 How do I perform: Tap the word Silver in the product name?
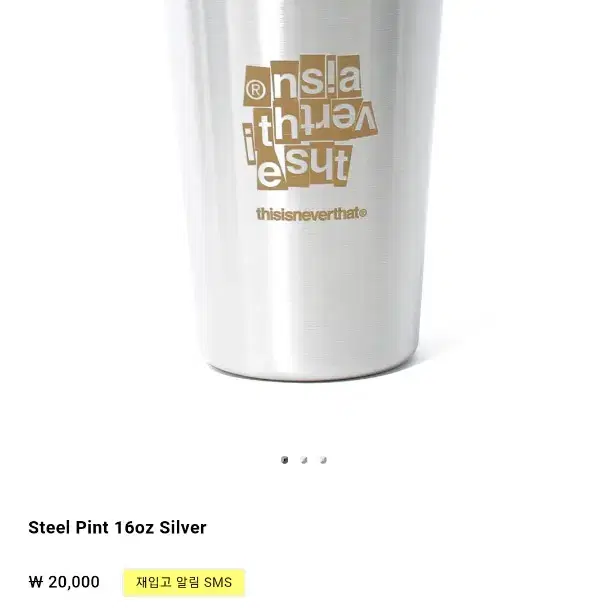183,527
